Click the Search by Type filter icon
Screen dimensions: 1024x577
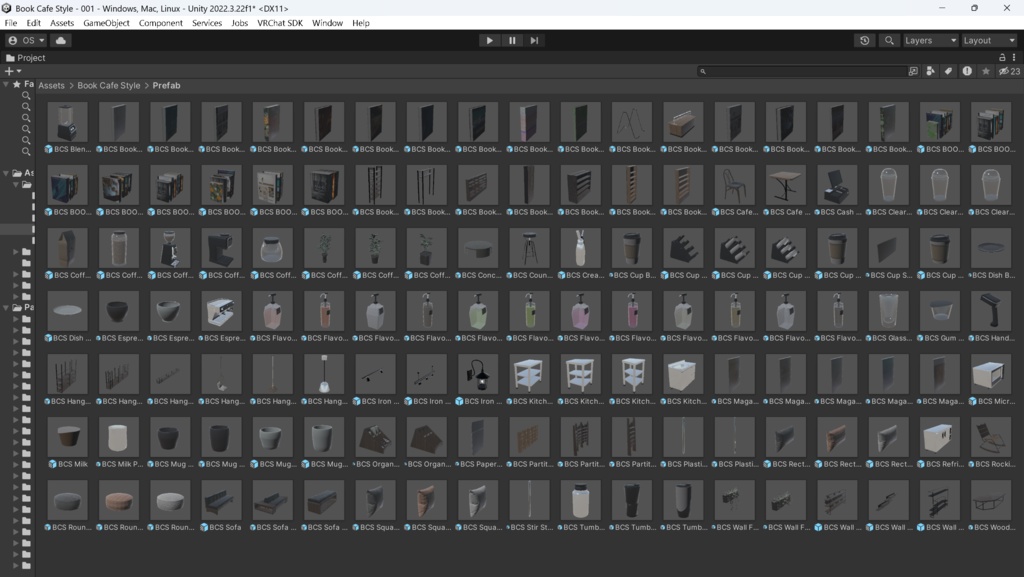tap(931, 71)
